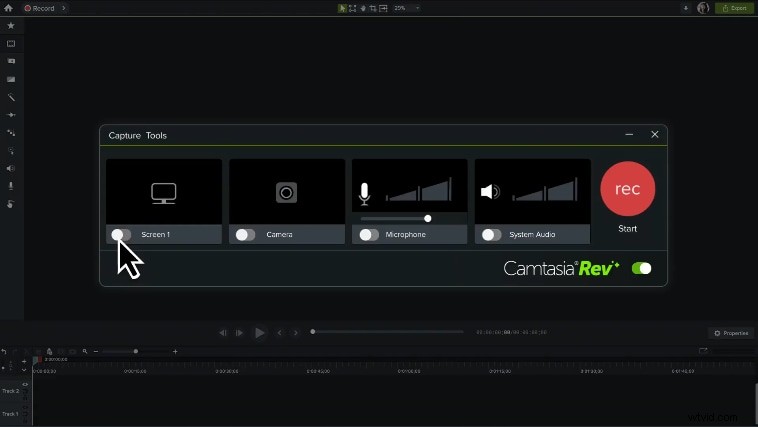Click the webcam icon in the Camera panel
The image size is (758, 427).
pyautogui.click(x=286, y=192)
